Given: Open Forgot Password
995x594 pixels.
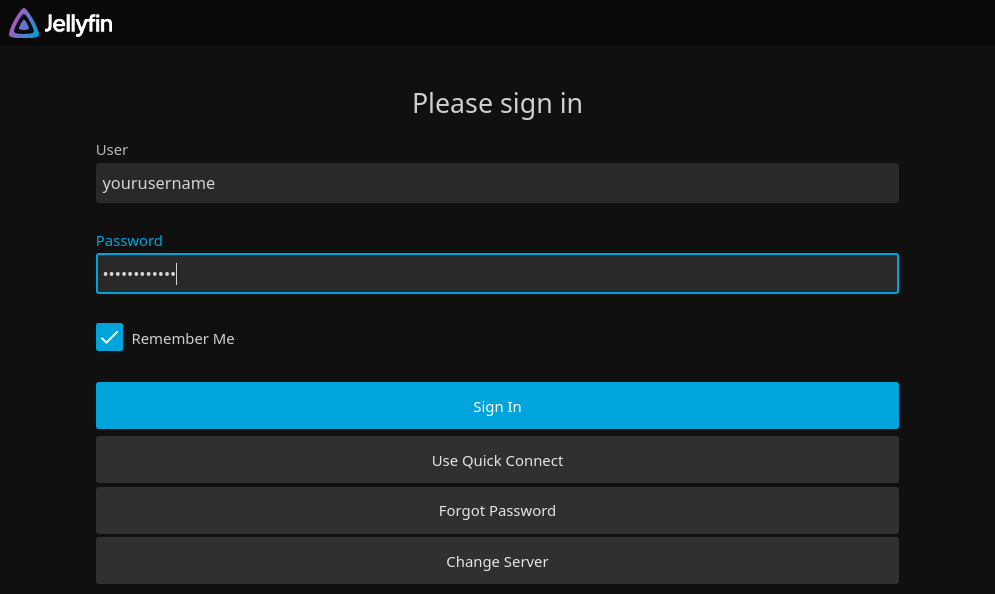Looking at the screenshot, I should click(497, 510).
